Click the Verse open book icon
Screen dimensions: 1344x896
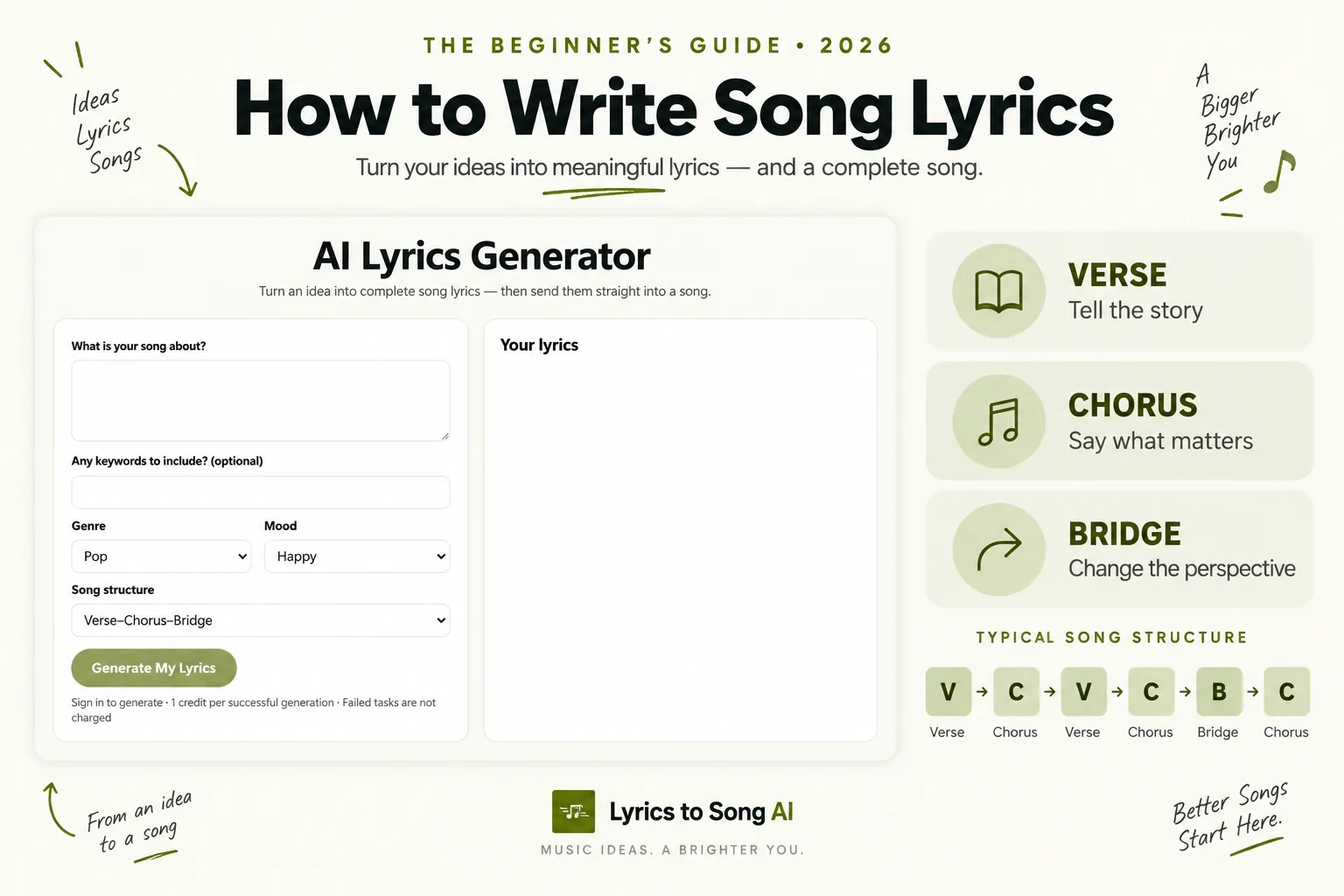tap(999, 290)
